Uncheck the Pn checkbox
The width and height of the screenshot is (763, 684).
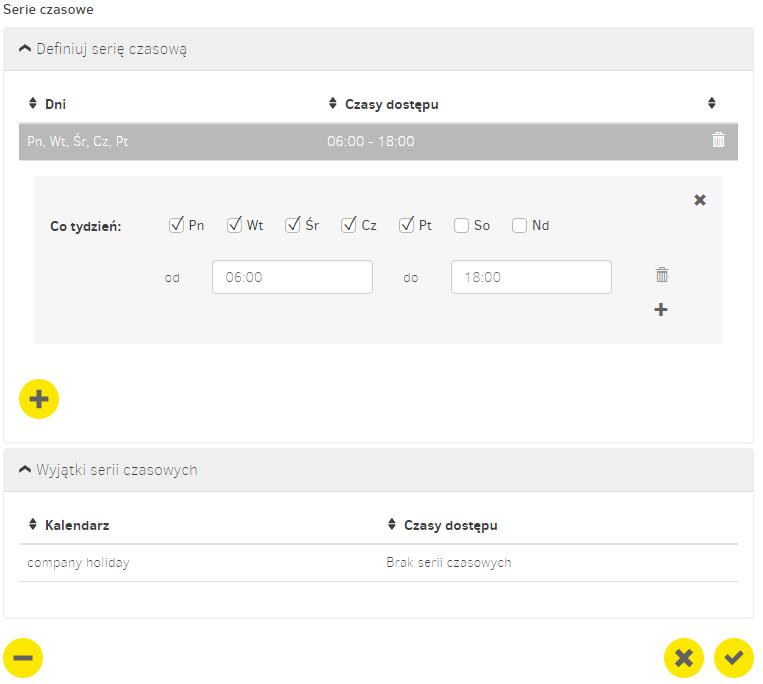coord(176,225)
